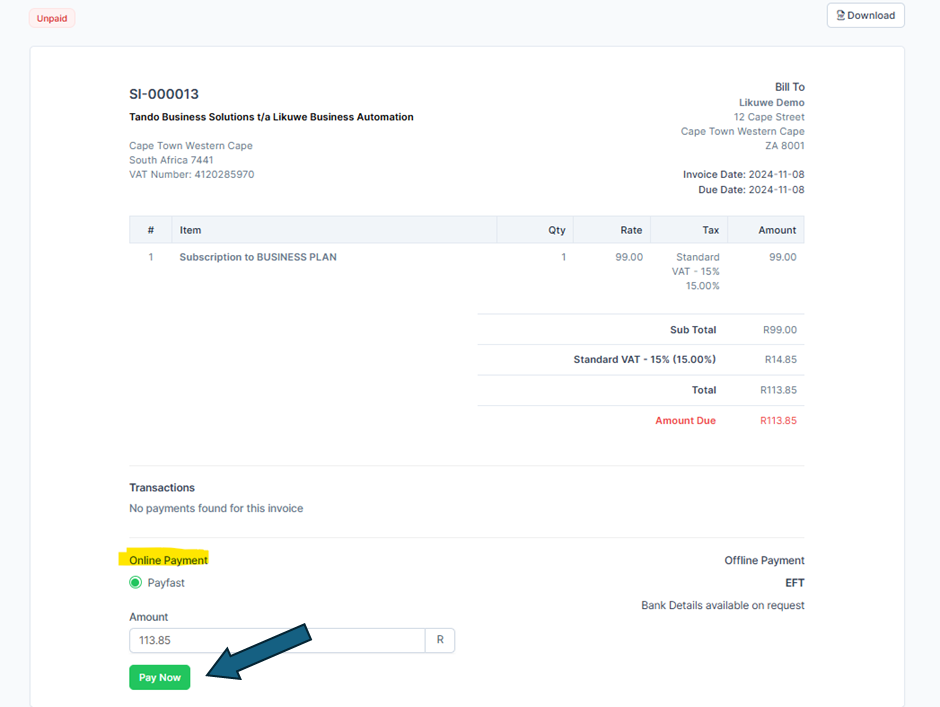The width and height of the screenshot is (940, 707).
Task: Click the Rate column header
Action: [631, 230]
